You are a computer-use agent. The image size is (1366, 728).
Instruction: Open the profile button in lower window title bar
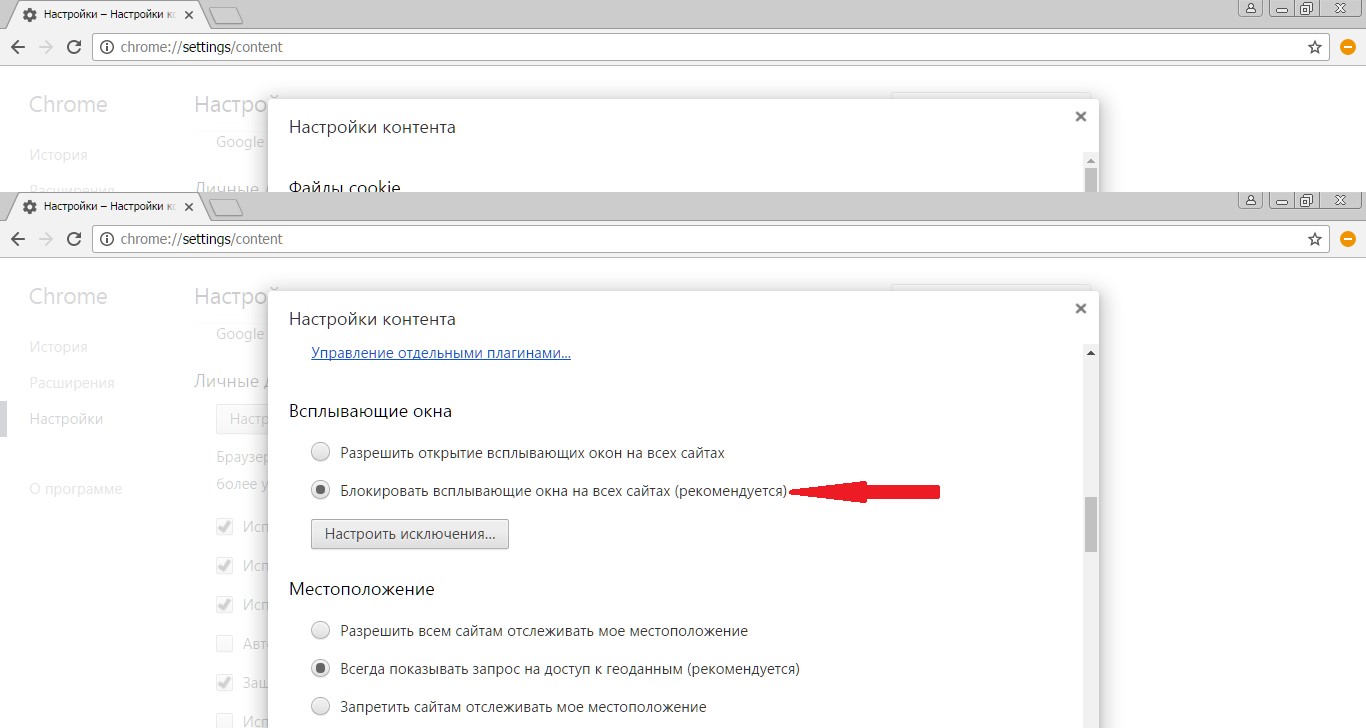(1250, 200)
